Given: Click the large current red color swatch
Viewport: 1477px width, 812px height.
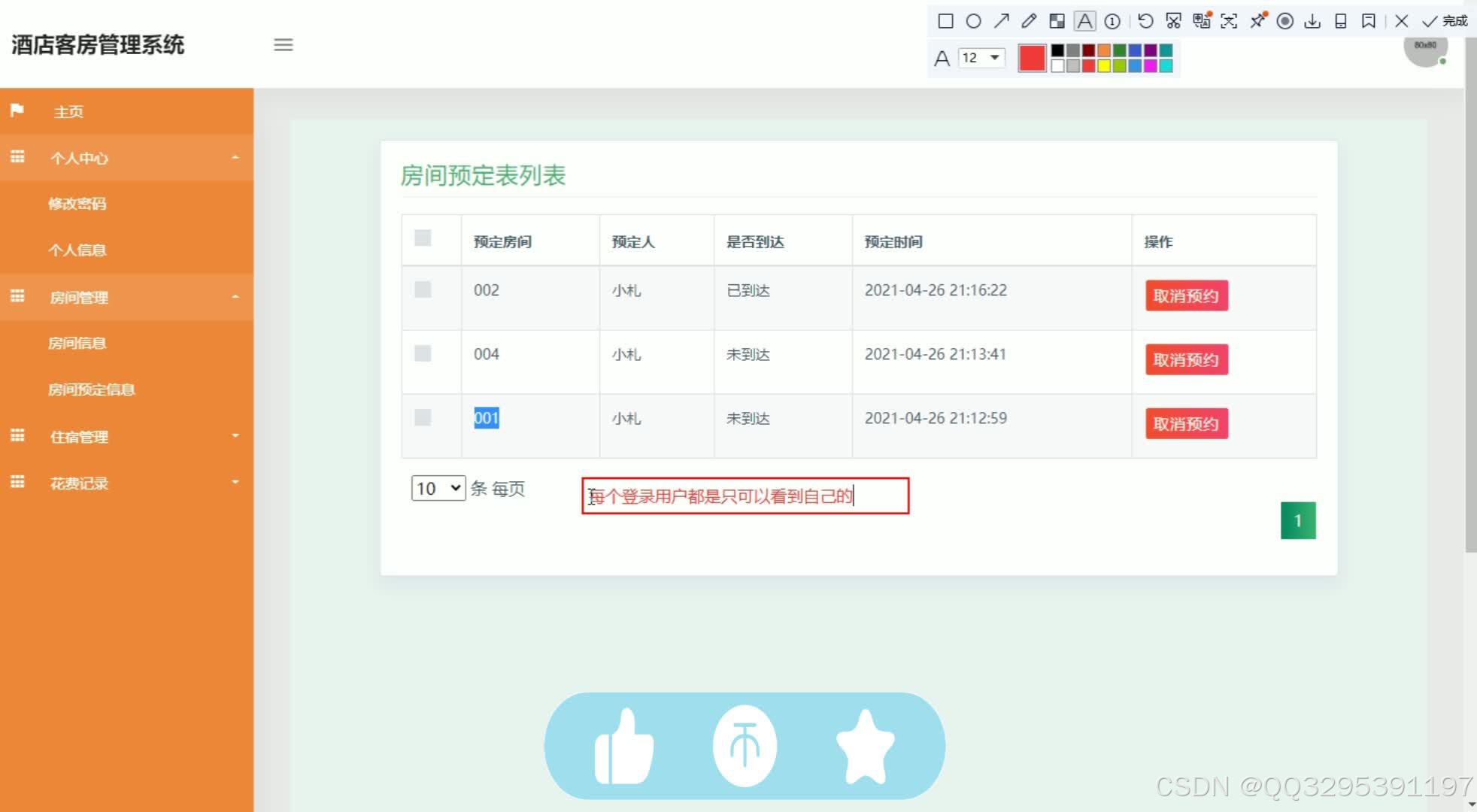Looking at the screenshot, I should (x=1032, y=58).
